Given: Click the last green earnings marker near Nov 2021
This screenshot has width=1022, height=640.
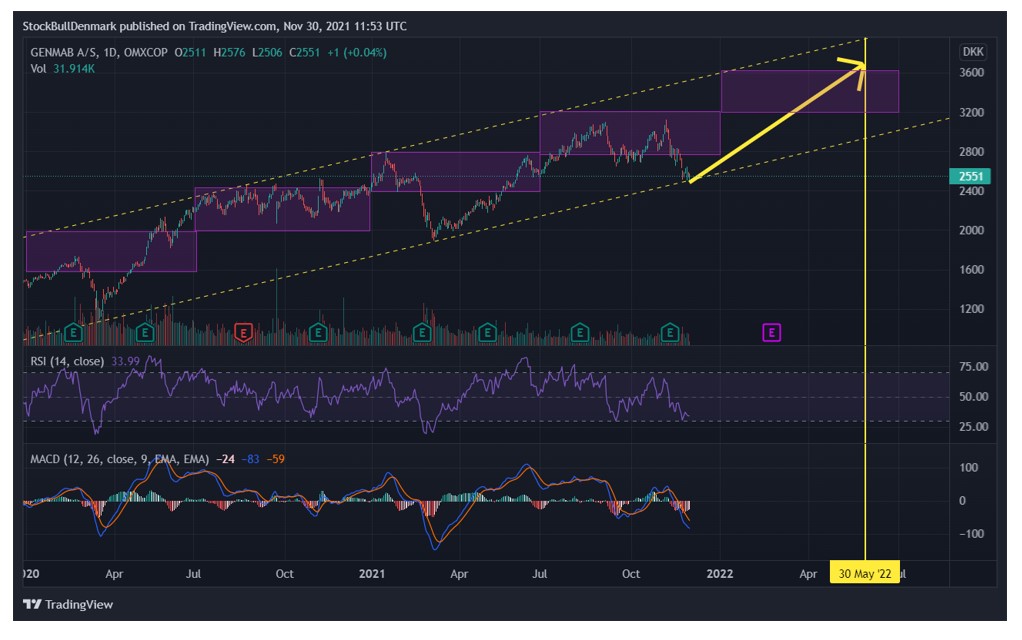Looking at the screenshot, I should (x=670, y=333).
